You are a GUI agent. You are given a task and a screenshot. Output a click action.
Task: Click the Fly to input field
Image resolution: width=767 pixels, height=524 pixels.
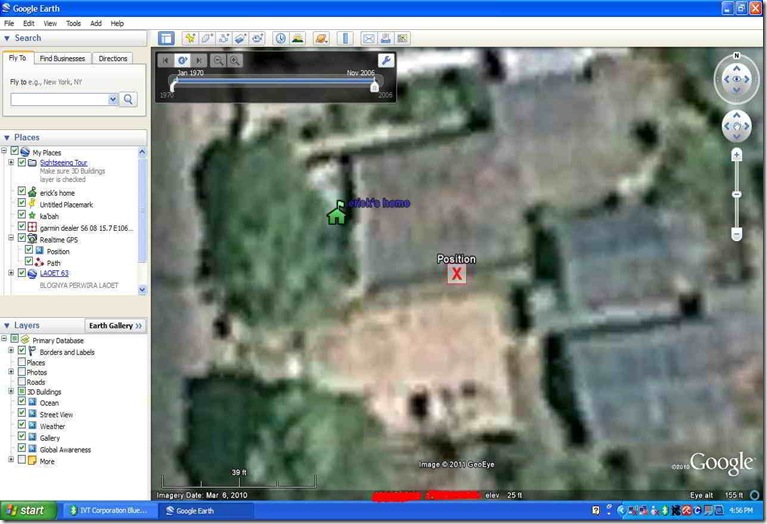(x=59, y=99)
